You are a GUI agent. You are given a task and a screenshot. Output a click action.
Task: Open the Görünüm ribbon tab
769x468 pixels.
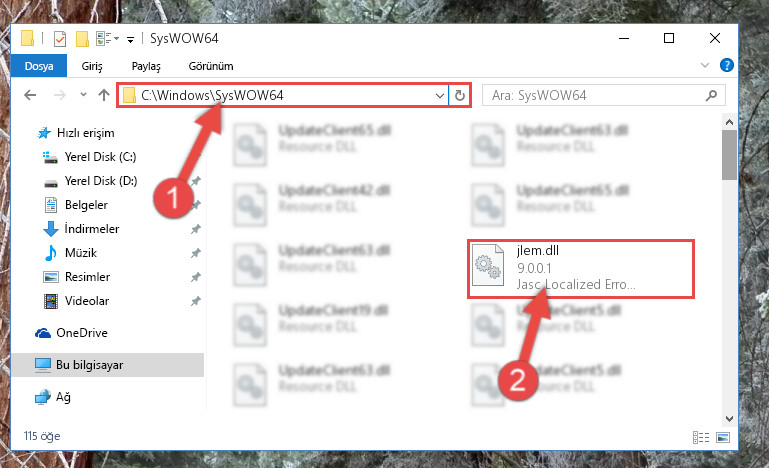pyautogui.click(x=211, y=66)
